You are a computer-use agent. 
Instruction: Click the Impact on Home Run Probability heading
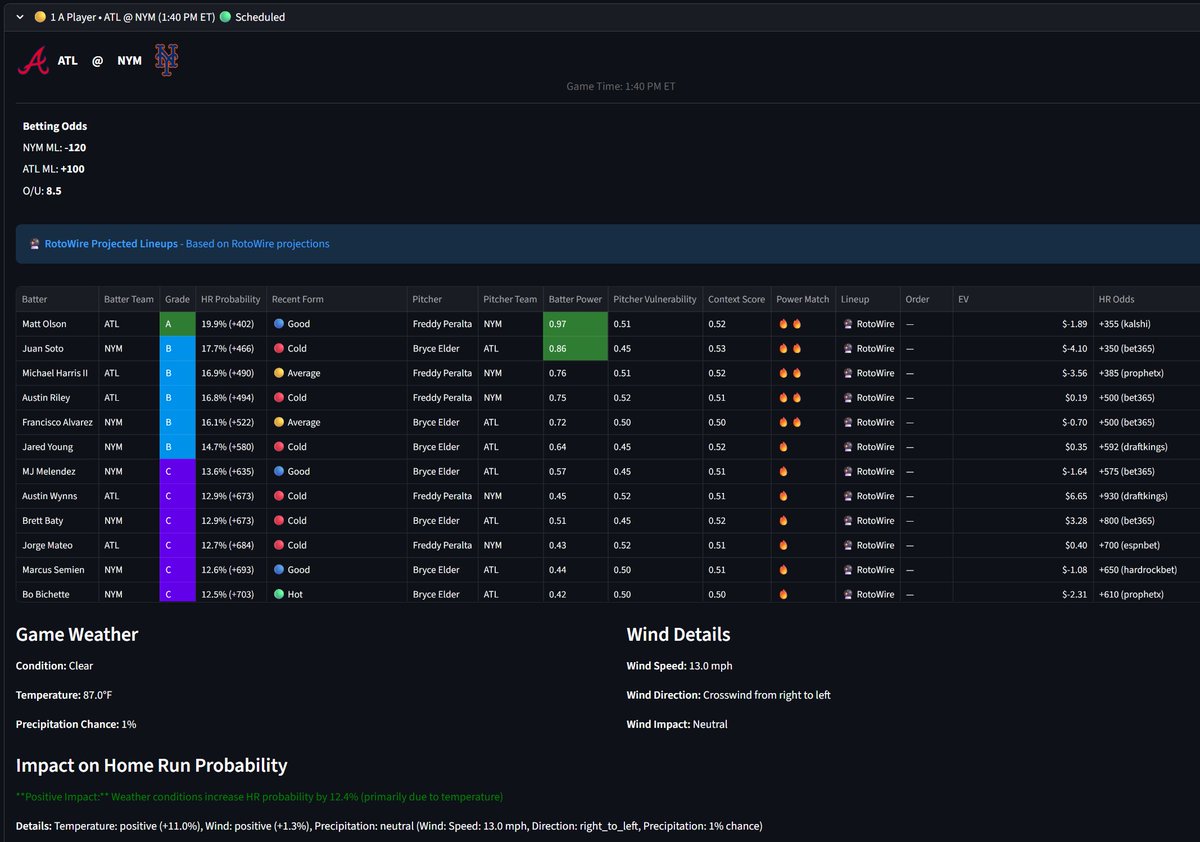click(151, 765)
